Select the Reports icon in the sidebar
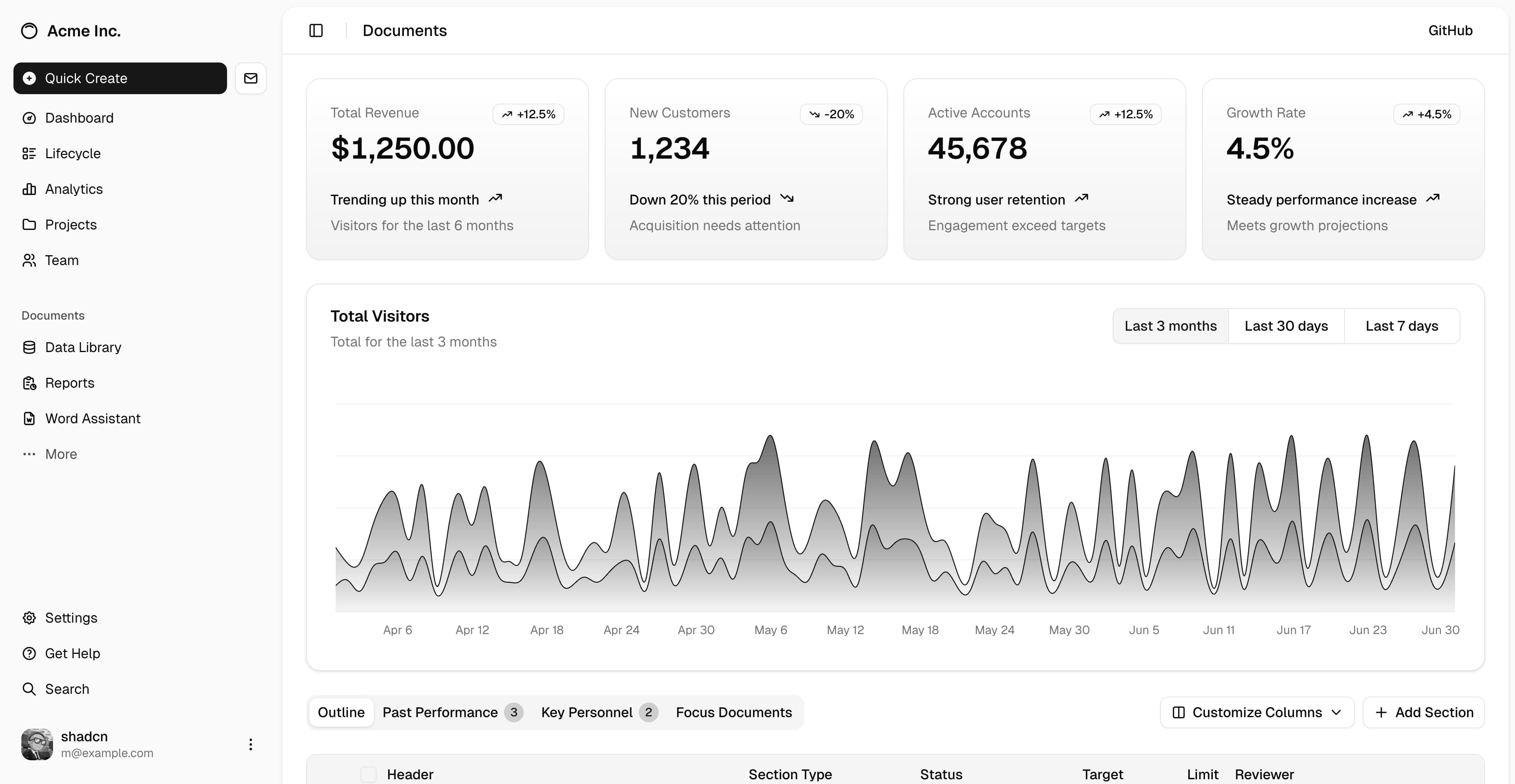Screen dimensions: 1515x784 29,382
